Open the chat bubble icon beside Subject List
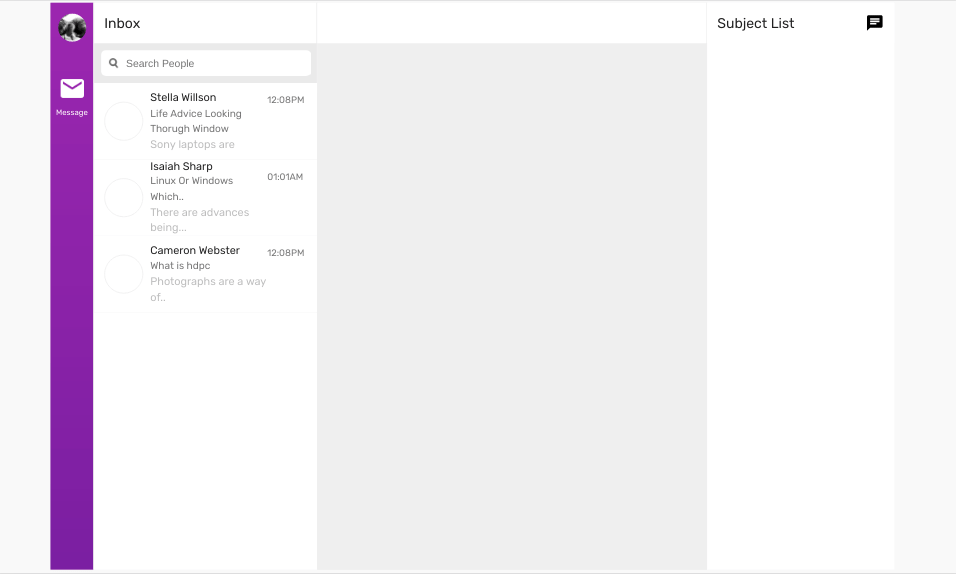The image size is (956, 574). click(x=874, y=23)
